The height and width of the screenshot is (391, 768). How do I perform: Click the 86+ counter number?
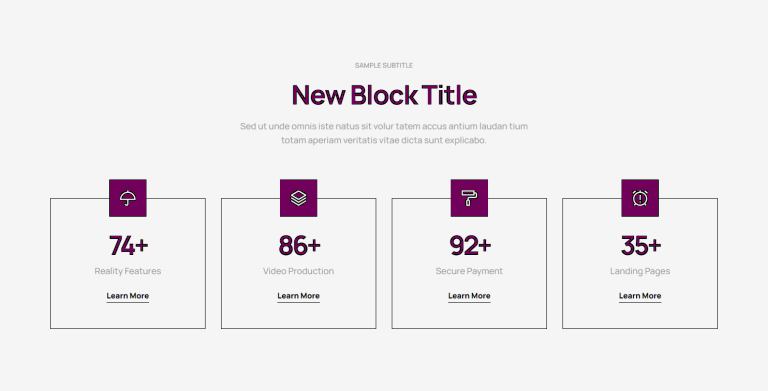coord(299,245)
